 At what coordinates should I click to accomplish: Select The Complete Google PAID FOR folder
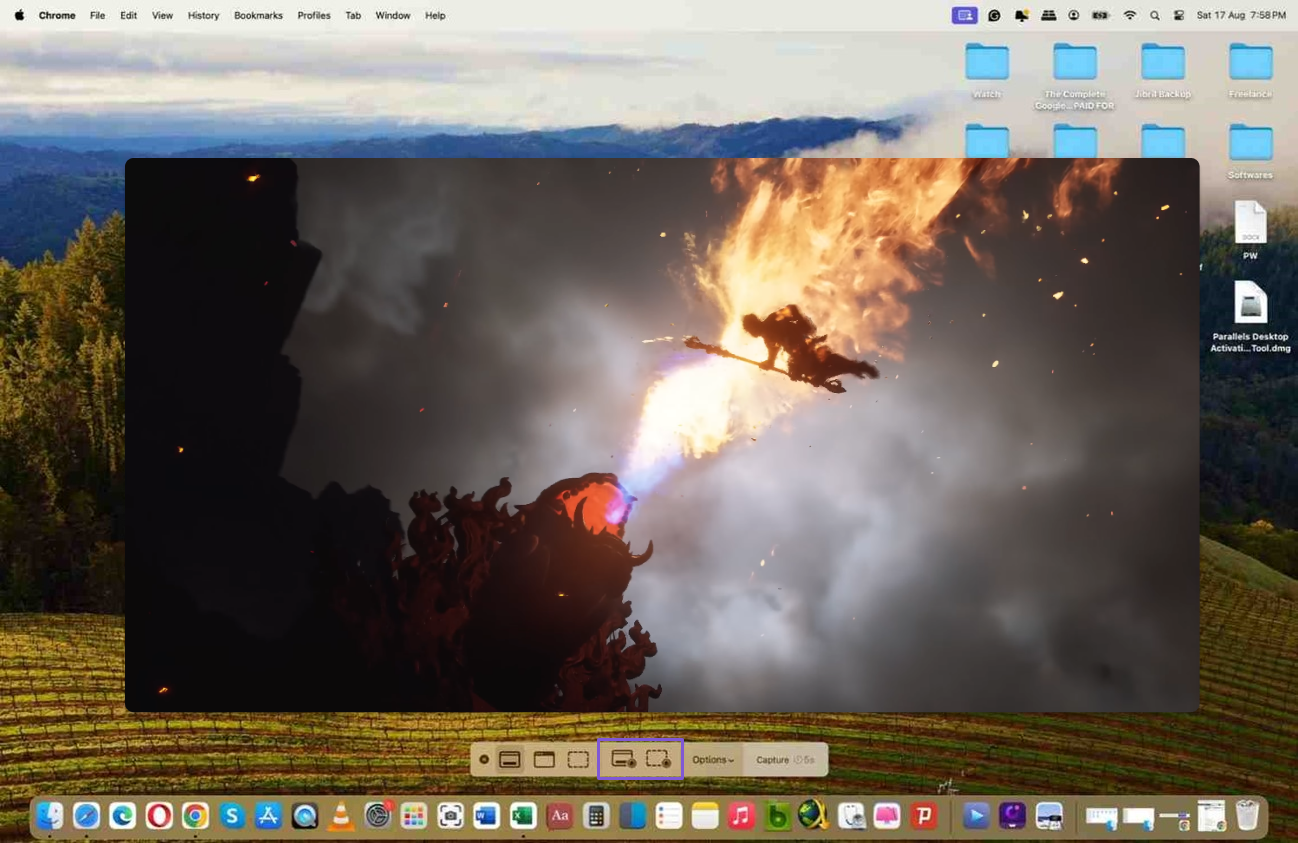(1075, 76)
